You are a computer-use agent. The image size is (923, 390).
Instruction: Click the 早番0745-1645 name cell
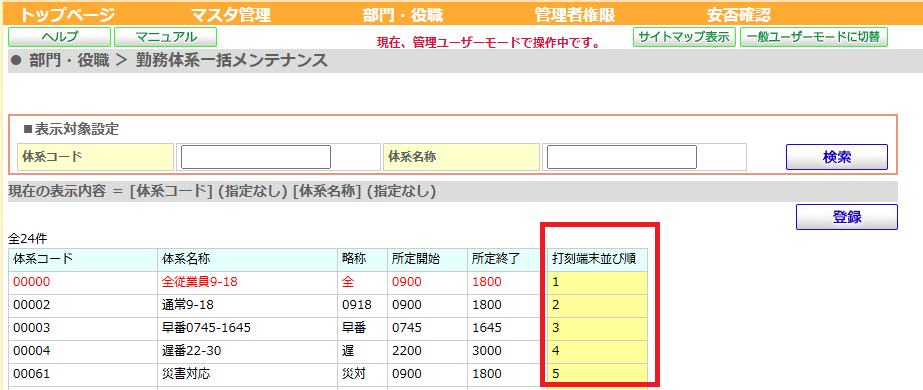click(x=247, y=328)
